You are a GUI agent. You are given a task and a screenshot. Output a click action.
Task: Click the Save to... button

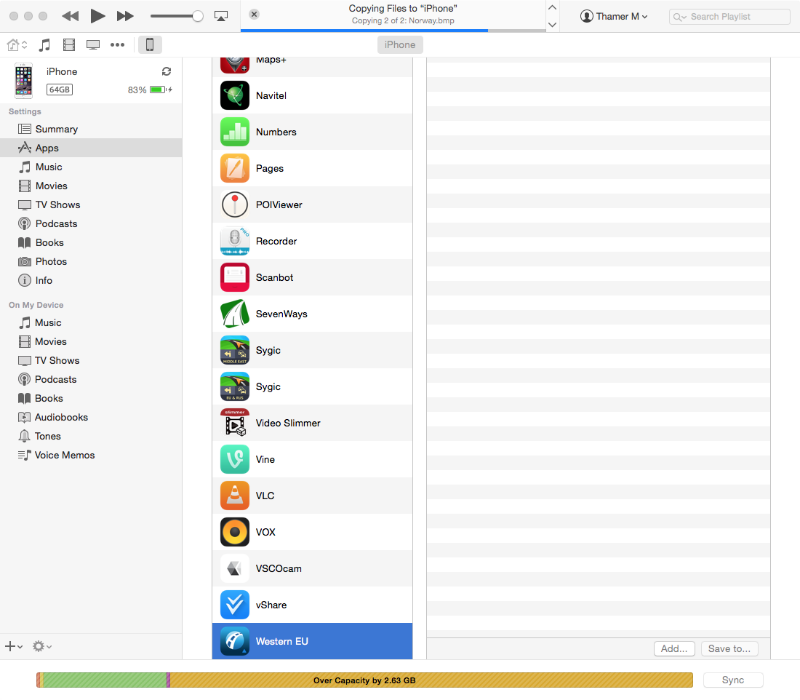tap(729, 648)
